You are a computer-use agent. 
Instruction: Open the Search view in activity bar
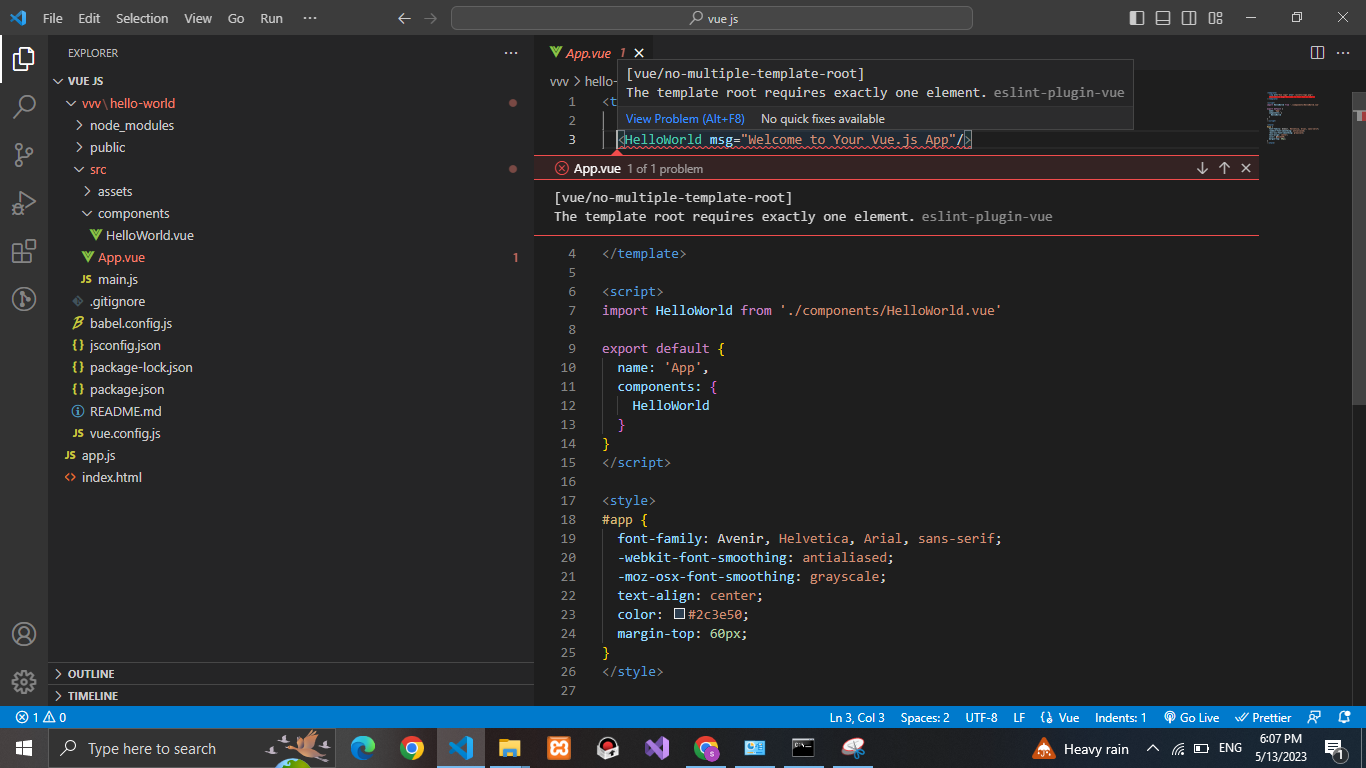pyautogui.click(x=24, y=107)
